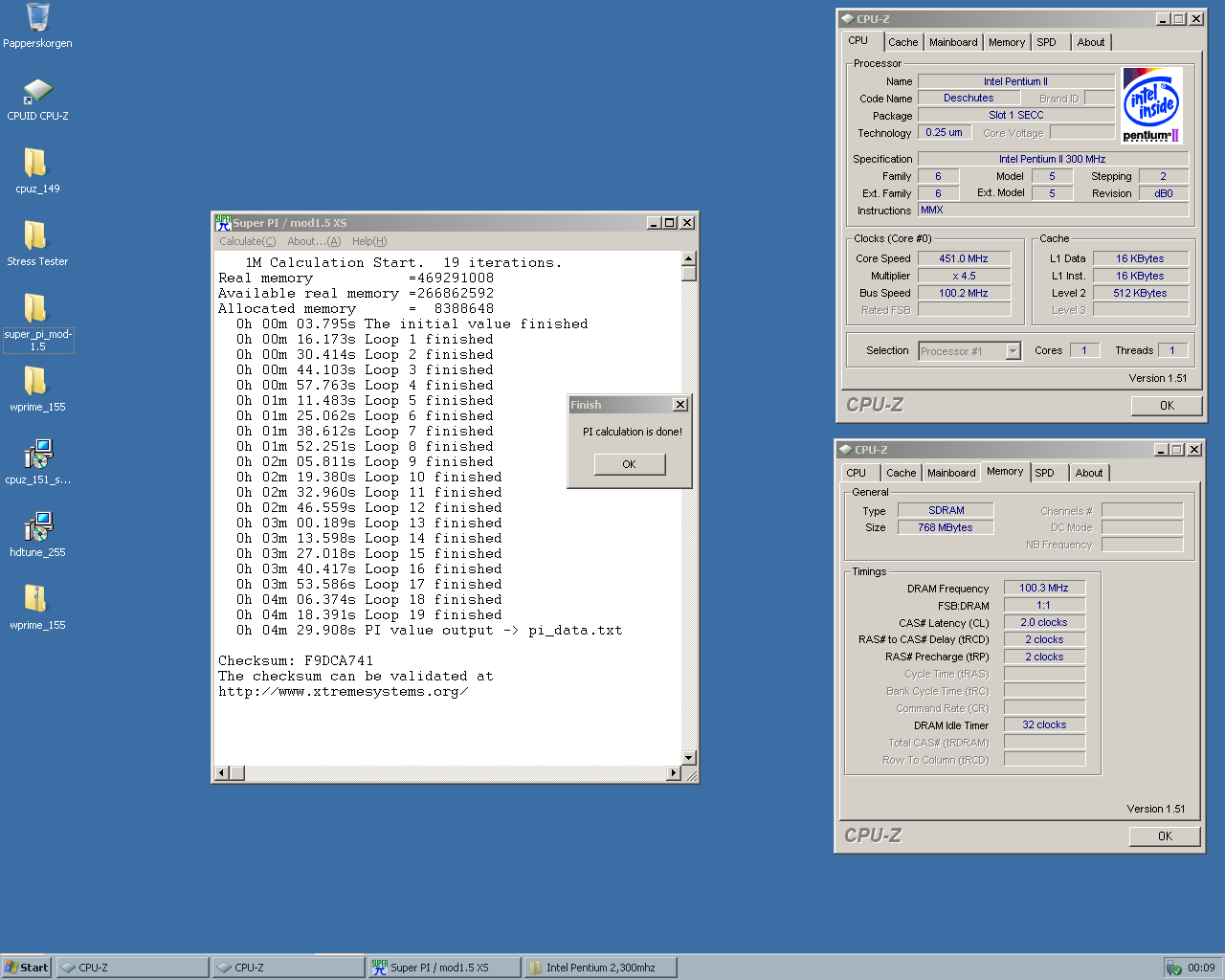Viewport: 1225px width, 980px height.
Task: Click the Level 2 cache 512 KBytes field
Action: click(x=1140, y=293)
